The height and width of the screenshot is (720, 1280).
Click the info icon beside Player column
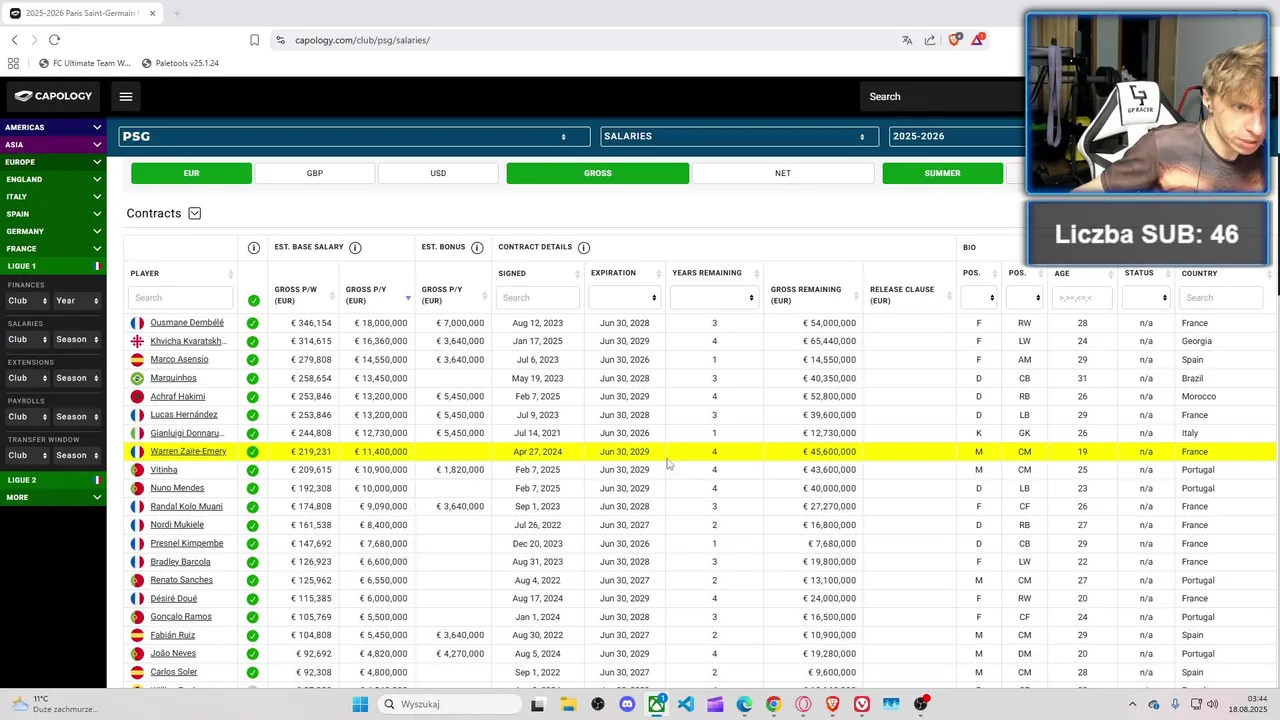coord(253,247)
